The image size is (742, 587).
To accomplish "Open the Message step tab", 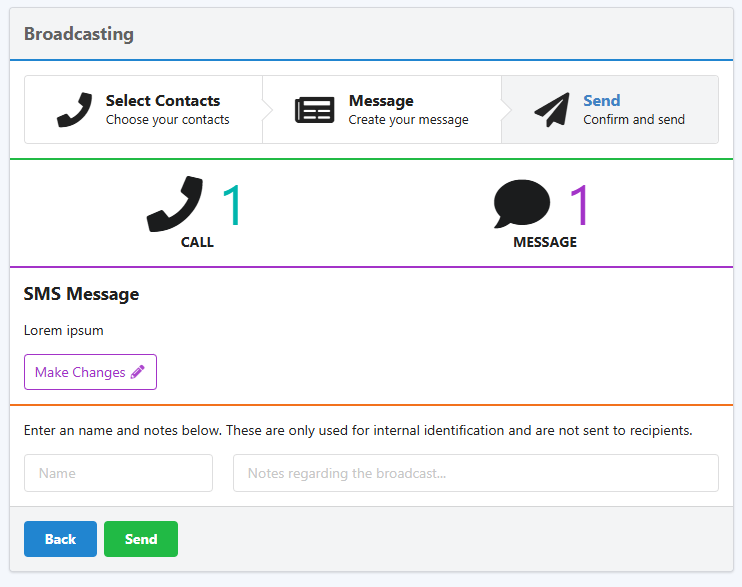I will tap(382, 109).
